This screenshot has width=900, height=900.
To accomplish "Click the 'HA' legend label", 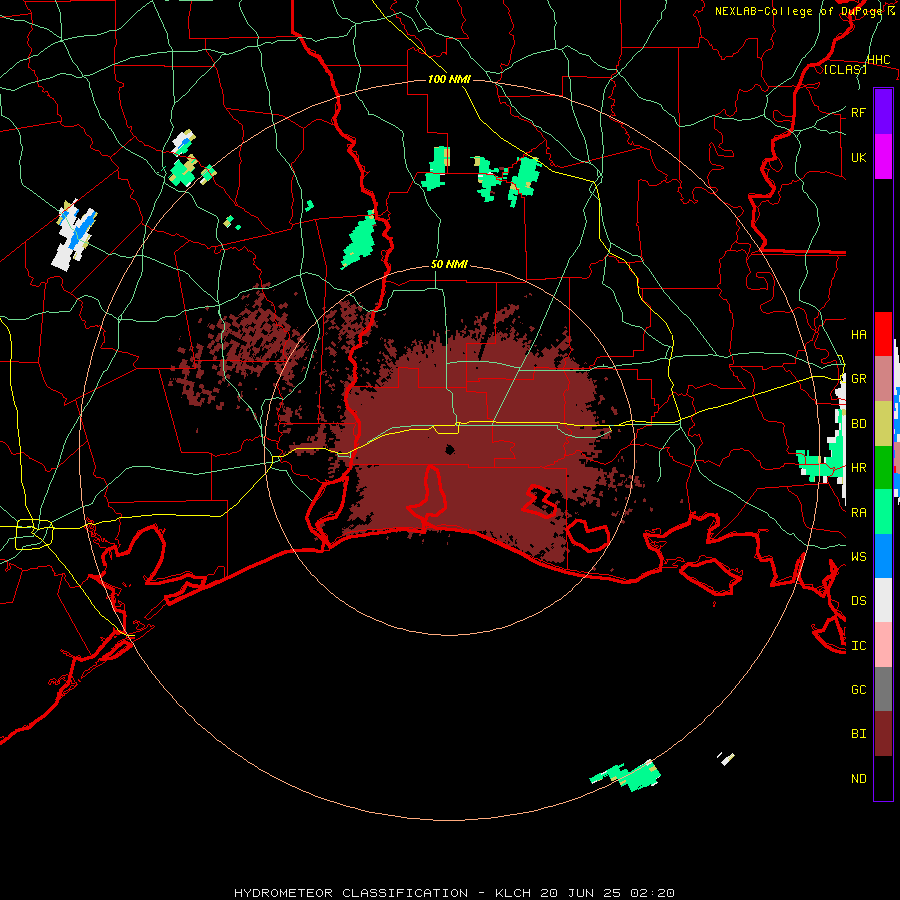I will tap(858, 334).
